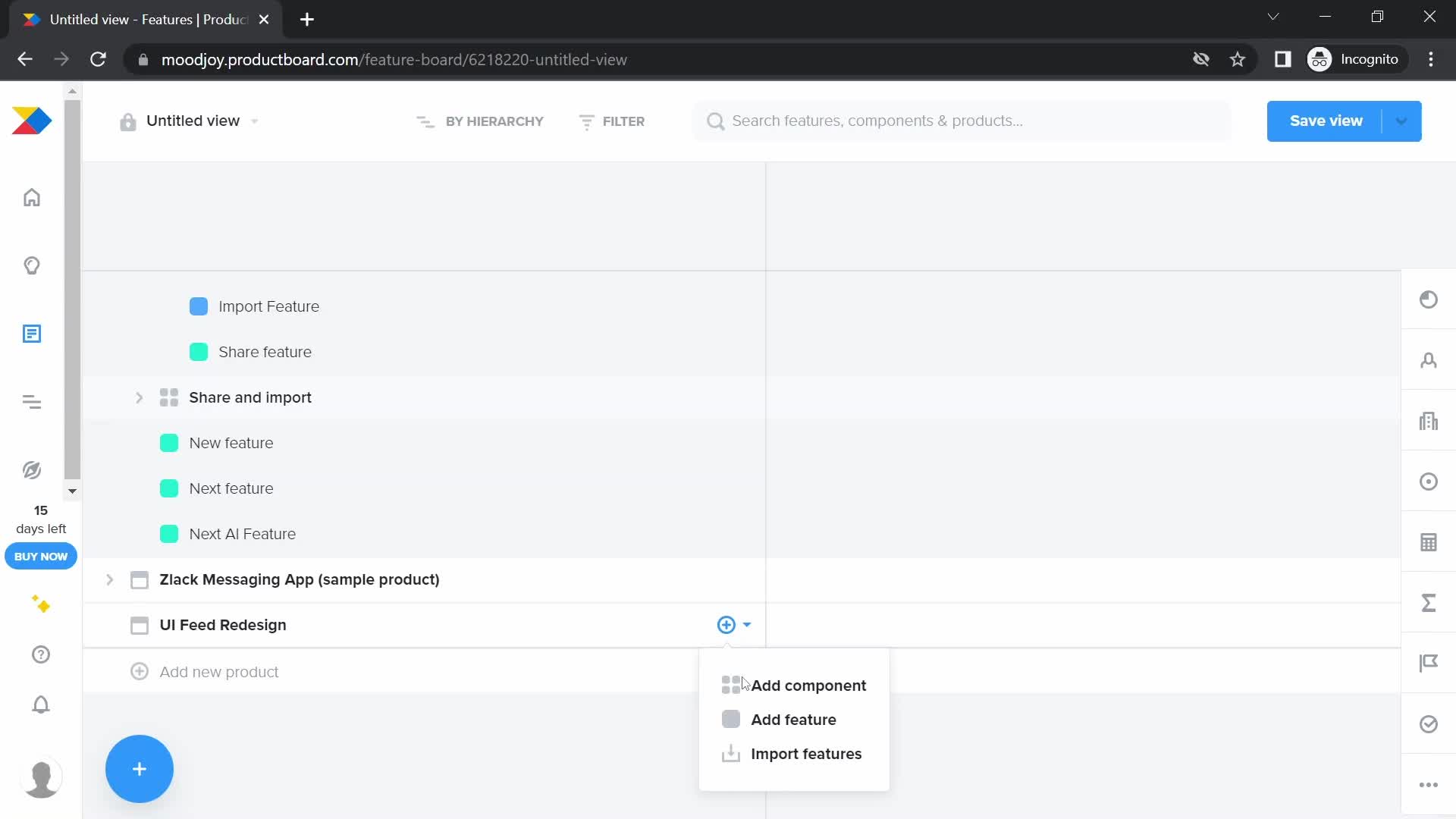The width and height of the screenshot is (1456, 819).
Task: Expand the Zlack Messaging App product row
Action: click(x=108, y=579)
